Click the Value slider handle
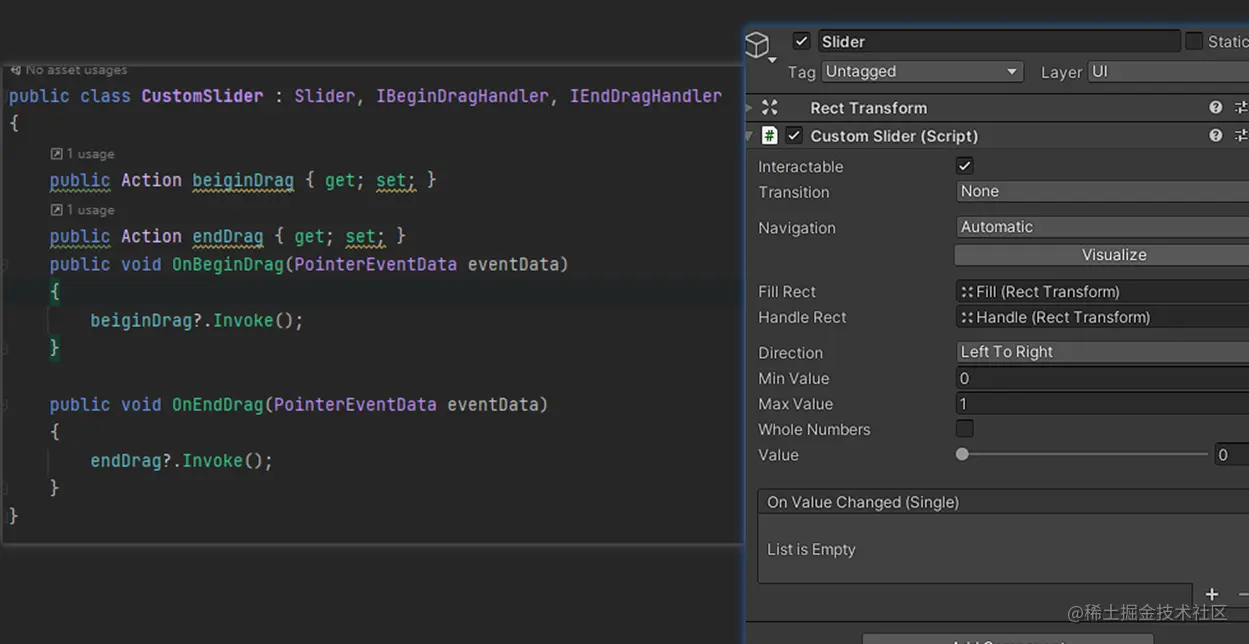This screenshot has height=644, width=1249. click(x=962, y=455)
